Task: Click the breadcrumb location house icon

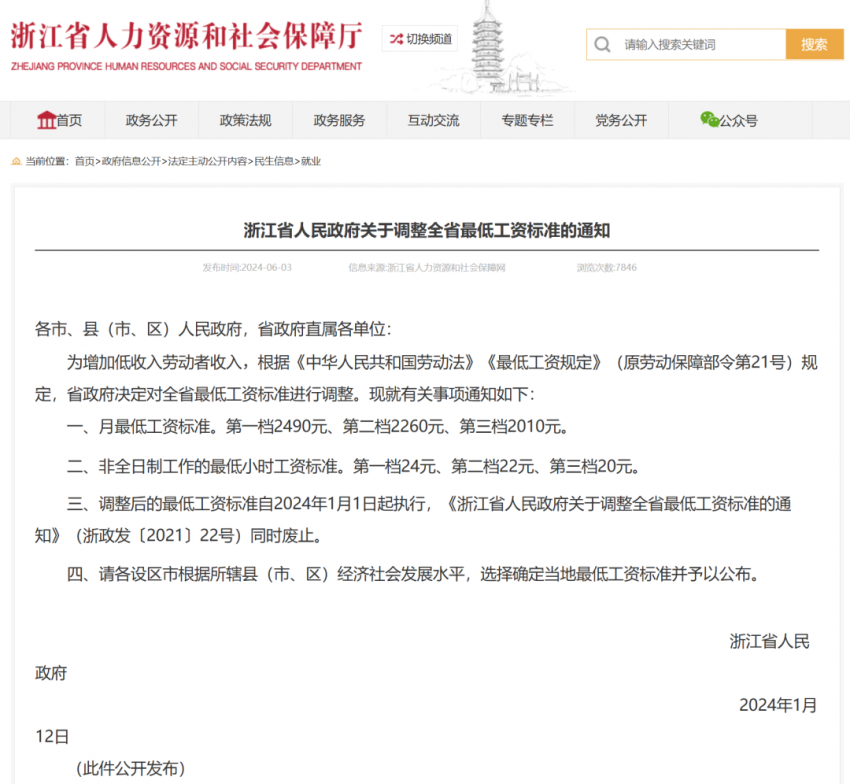Action: point(16,161)
